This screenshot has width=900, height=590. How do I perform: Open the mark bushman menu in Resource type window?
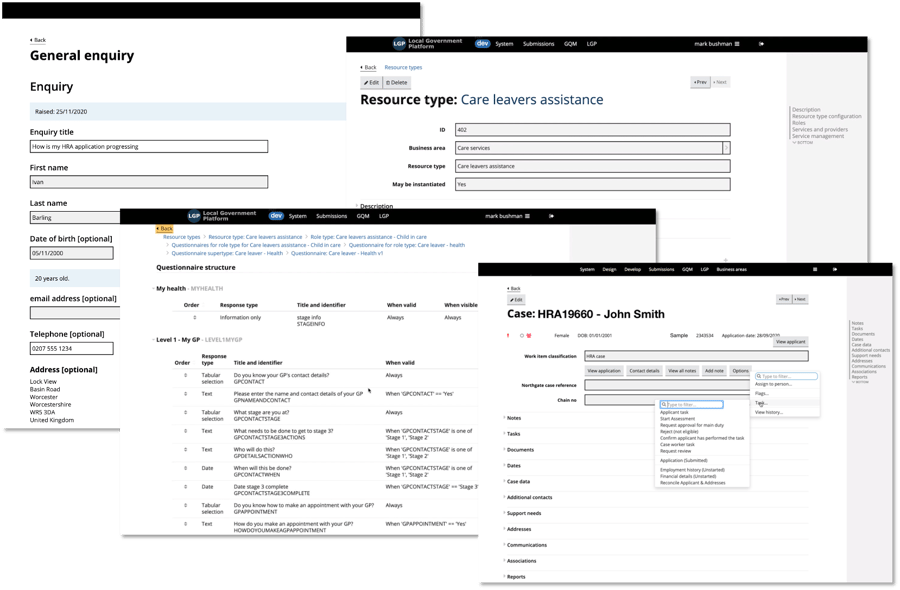717,44
